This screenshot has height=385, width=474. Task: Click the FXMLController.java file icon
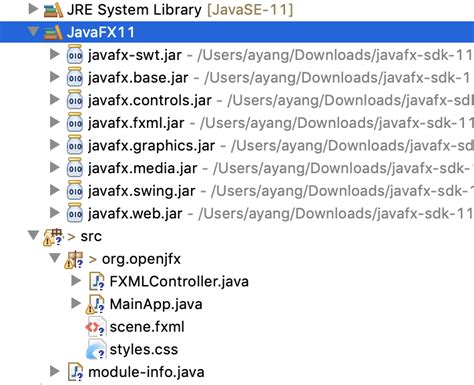click(x=97, y=282)
